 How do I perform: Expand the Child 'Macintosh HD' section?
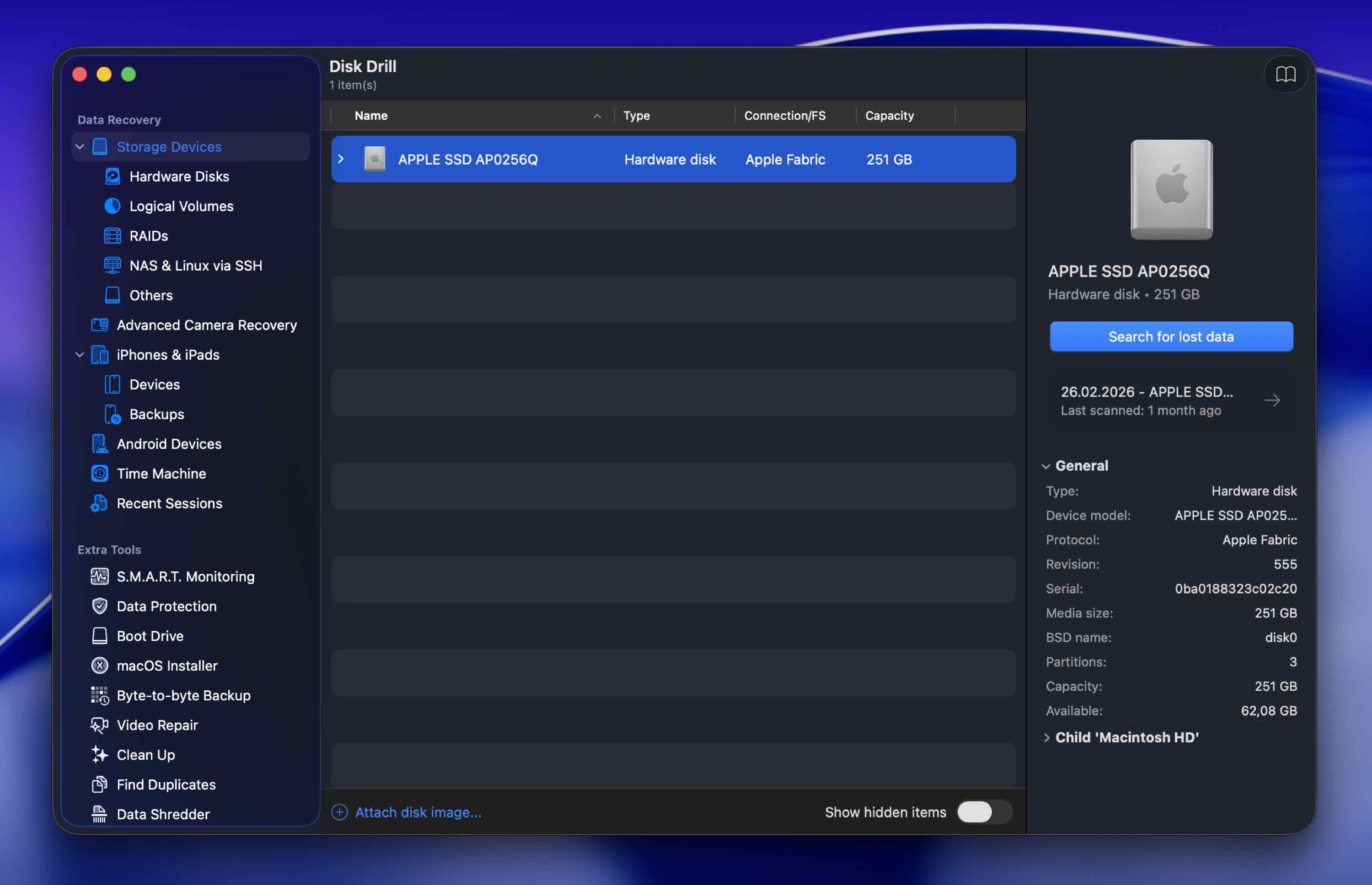point(1046,737)
